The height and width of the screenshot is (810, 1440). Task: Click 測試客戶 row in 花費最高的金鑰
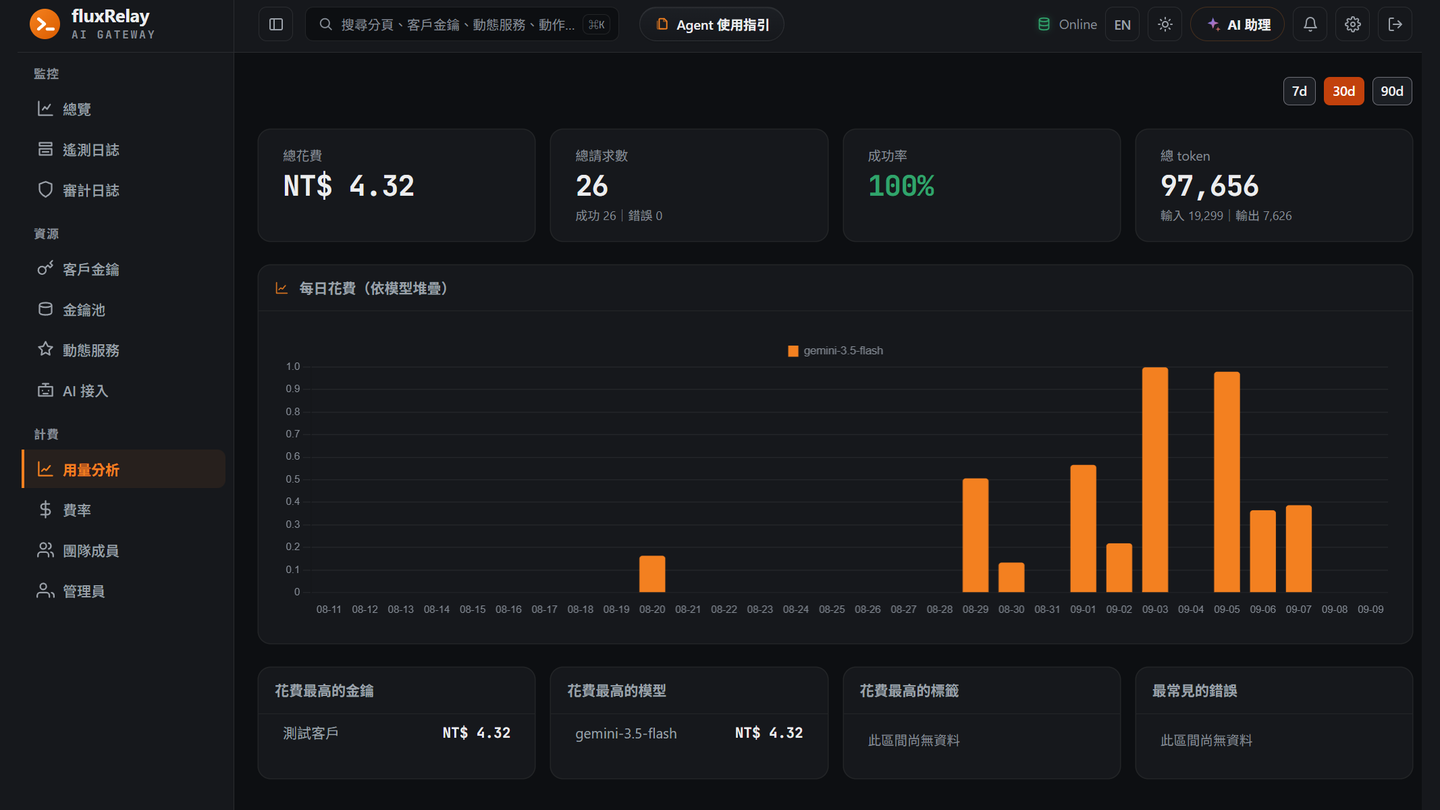[397, 733]
